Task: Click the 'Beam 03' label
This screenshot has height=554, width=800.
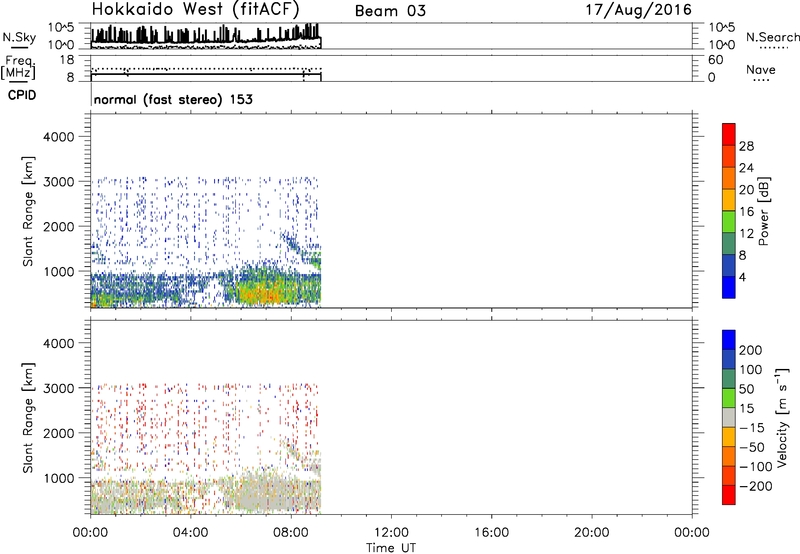Action: click(x=390, y=11)
